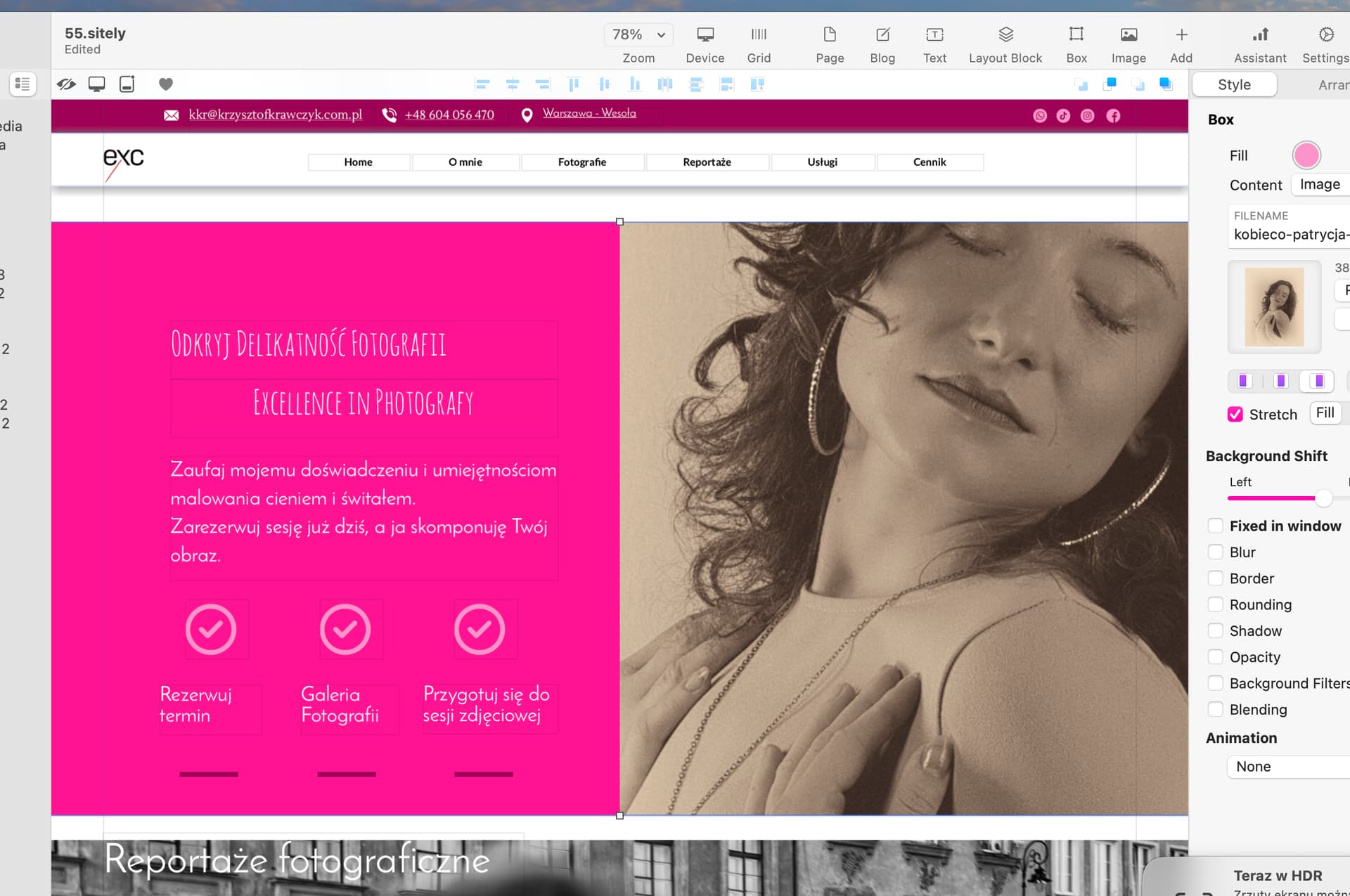Enable the Fixed in window checkbox
This screenshot has height=896, width=1350.
pyautogui.click(x=1215, y=526)
